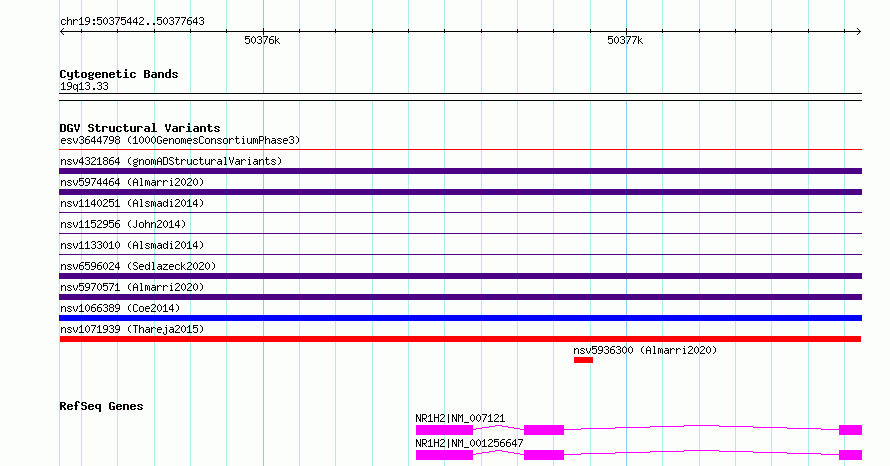Screen dimensions: 890x466
Task: Click the short red nsv5936300 bar
Action: coord(583,360)
